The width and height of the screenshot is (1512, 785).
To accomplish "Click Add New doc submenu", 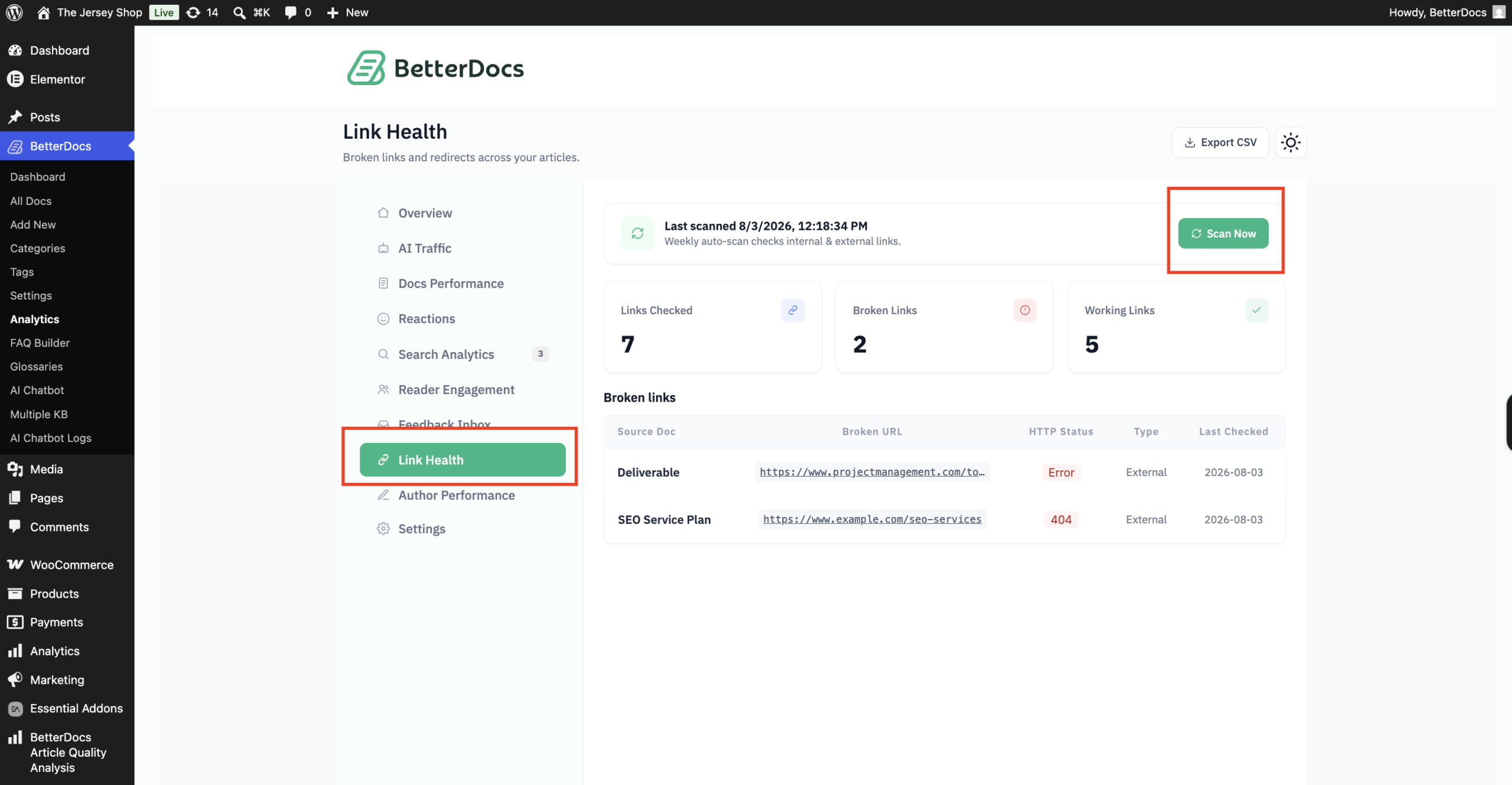I will (33, 224).
